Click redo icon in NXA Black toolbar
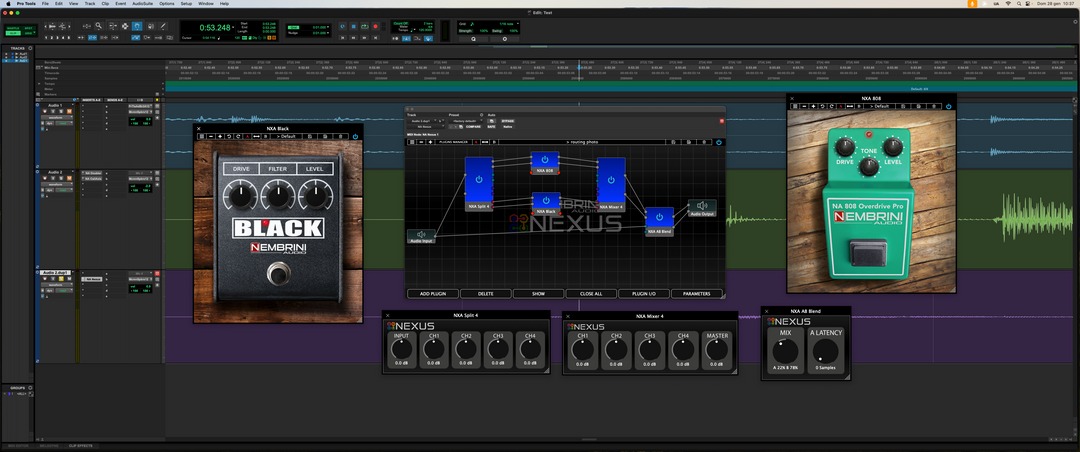1080x452 pixels. click(238, 136)
